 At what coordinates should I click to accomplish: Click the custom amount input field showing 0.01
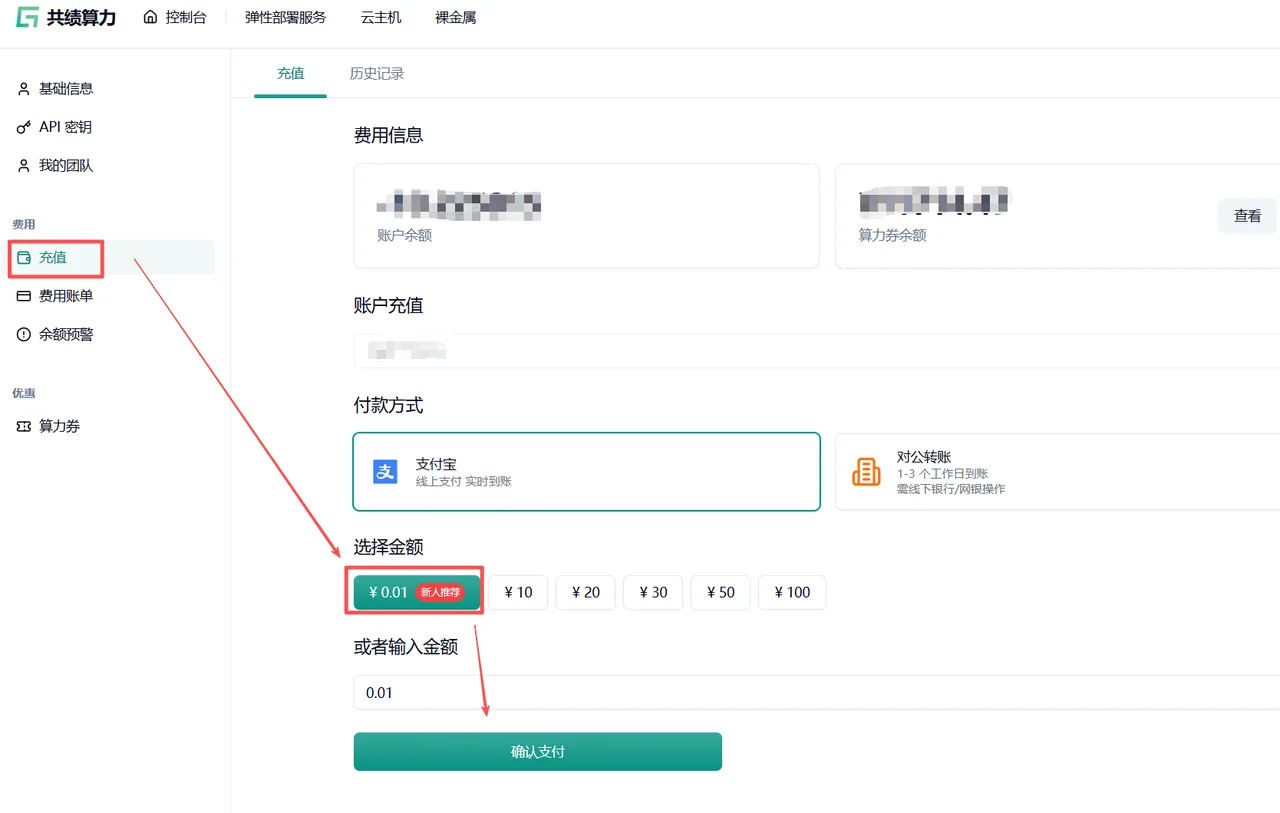(x=817, y=693)
